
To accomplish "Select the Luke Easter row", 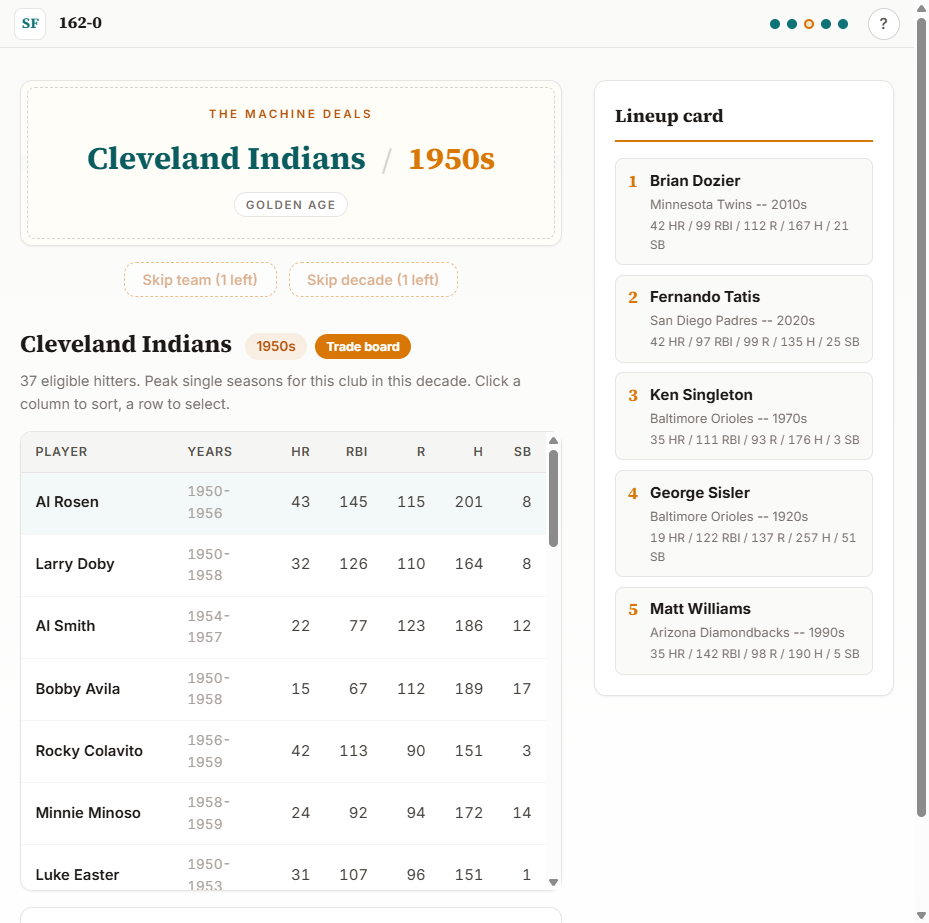I will click(284, 868).
